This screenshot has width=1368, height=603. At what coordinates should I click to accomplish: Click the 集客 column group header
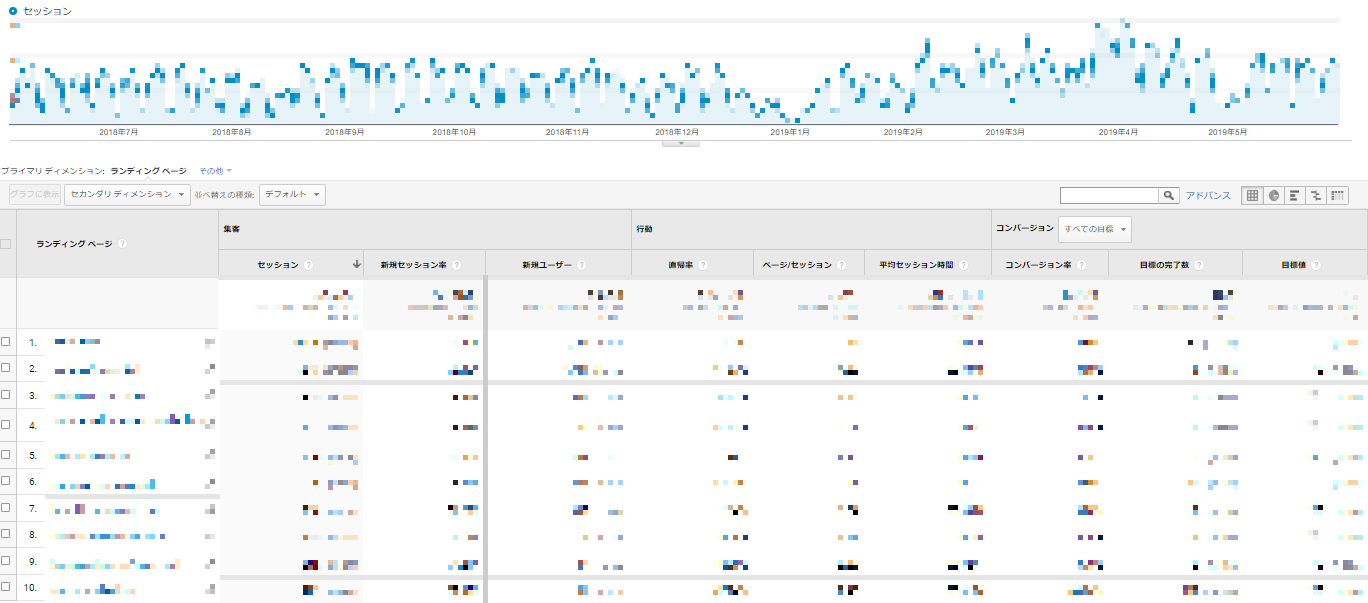click(232, 229)
